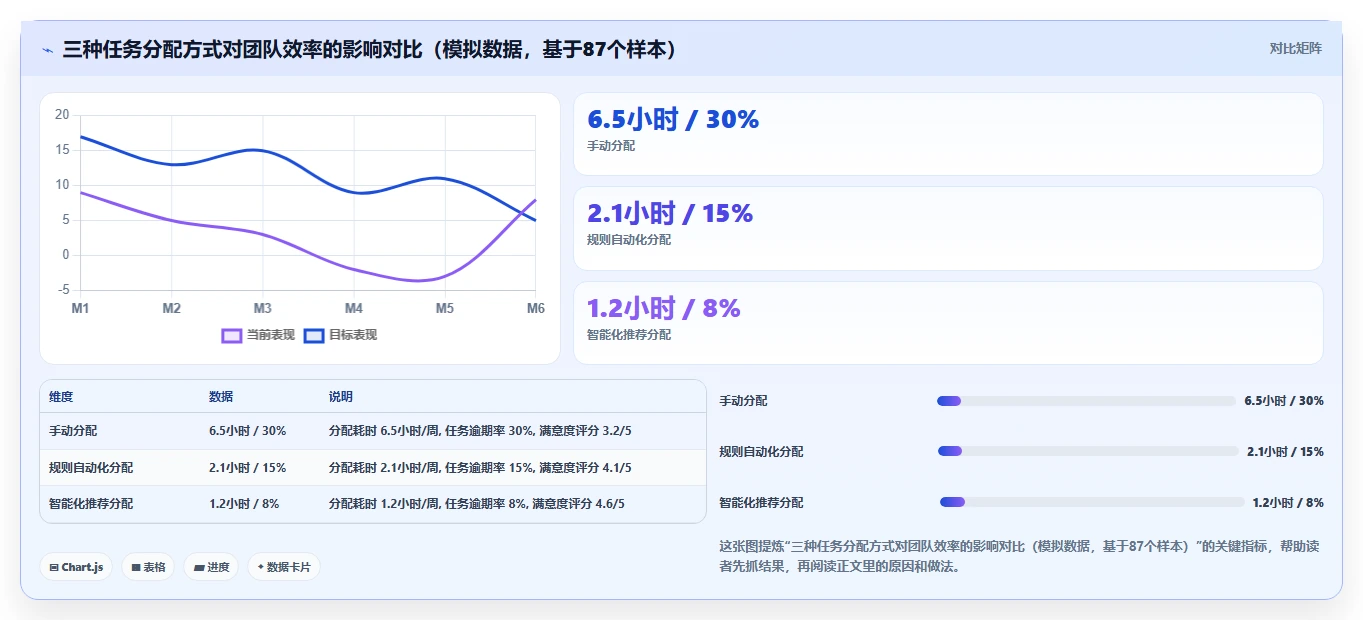Open the 6.5小时 / 30% data card

tap(948, 134)
